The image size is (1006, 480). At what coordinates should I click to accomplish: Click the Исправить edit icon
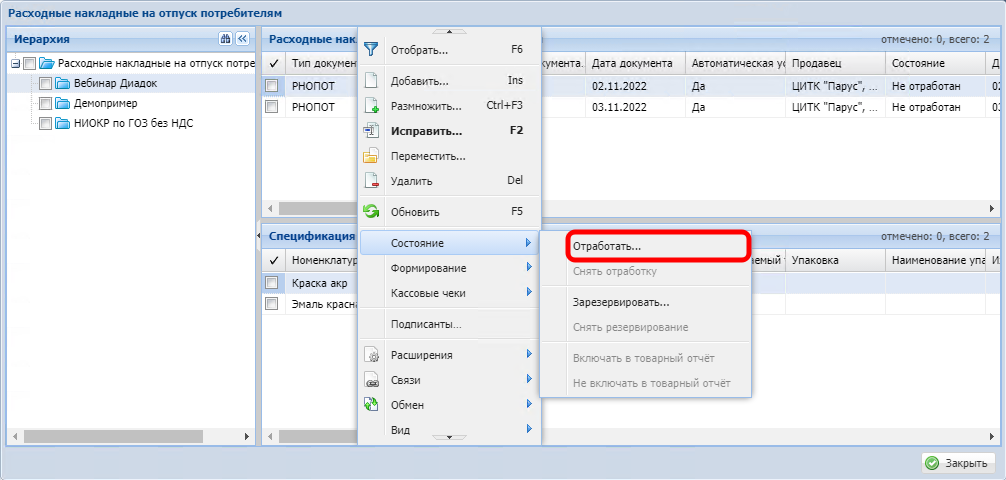[371, 131]
